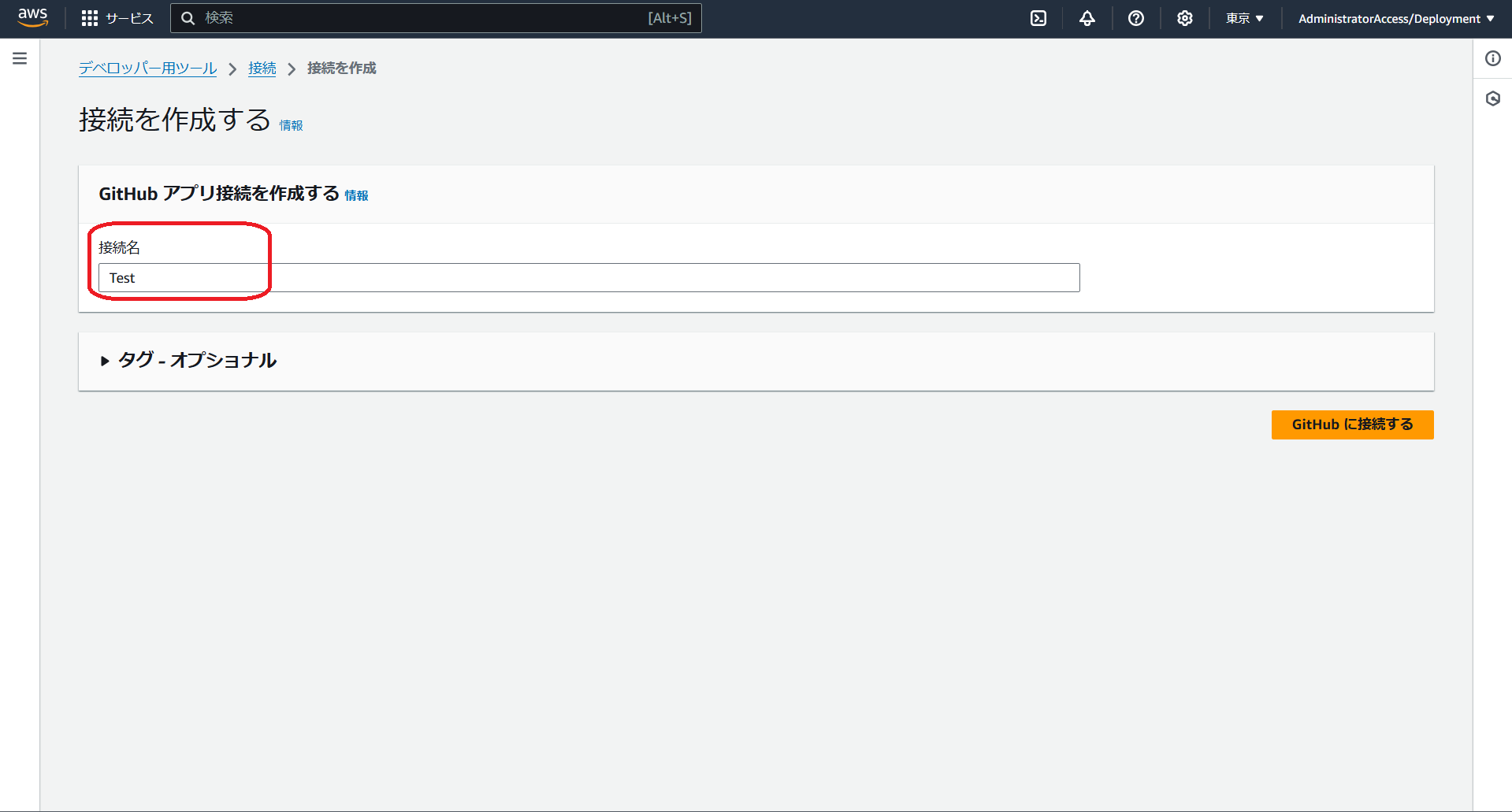Open the 東京 region dropdown
Image resolution: width=1512 pixels, height=812 pixels.
(1245, 18)
